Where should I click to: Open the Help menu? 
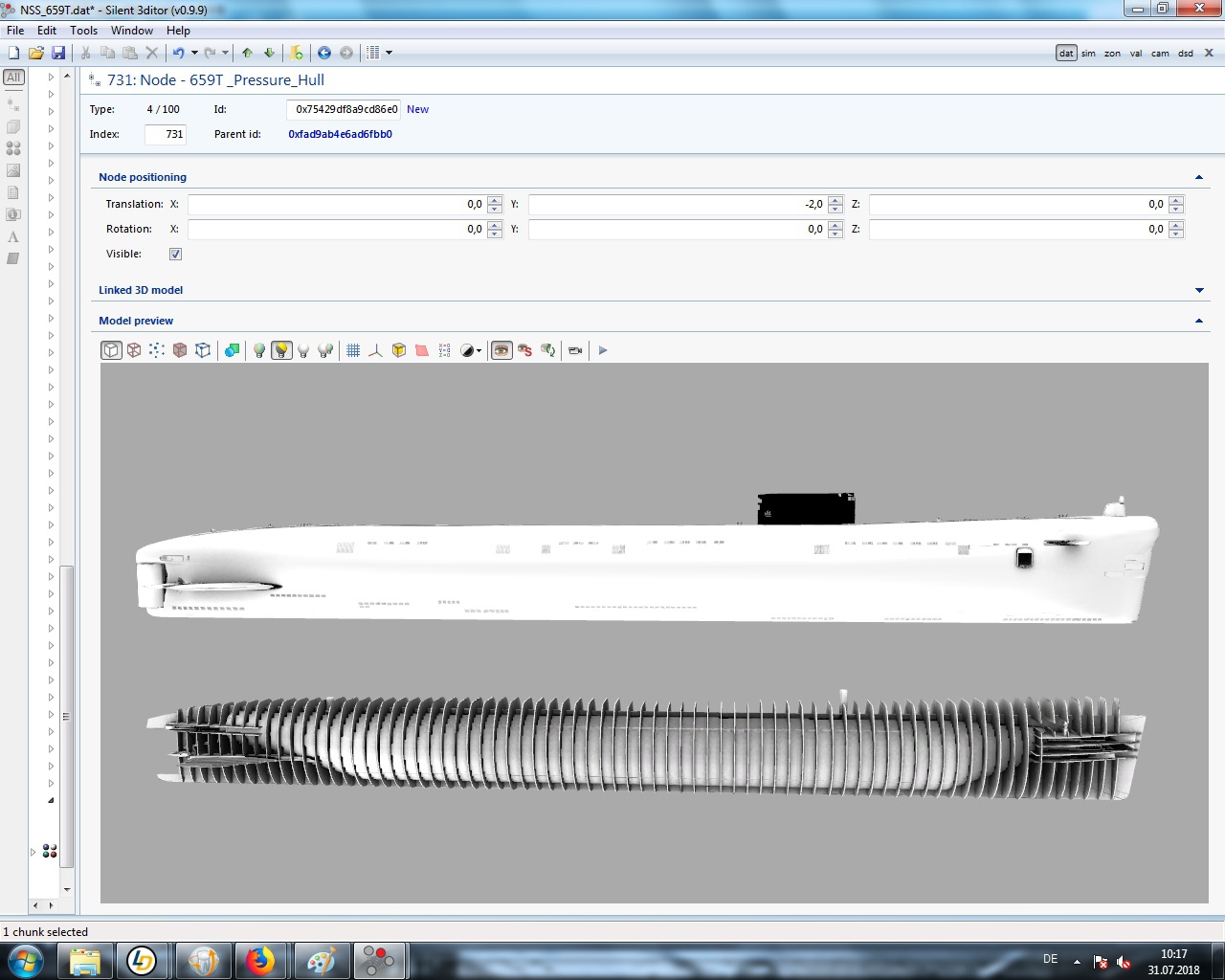click(x=179, y=31)
